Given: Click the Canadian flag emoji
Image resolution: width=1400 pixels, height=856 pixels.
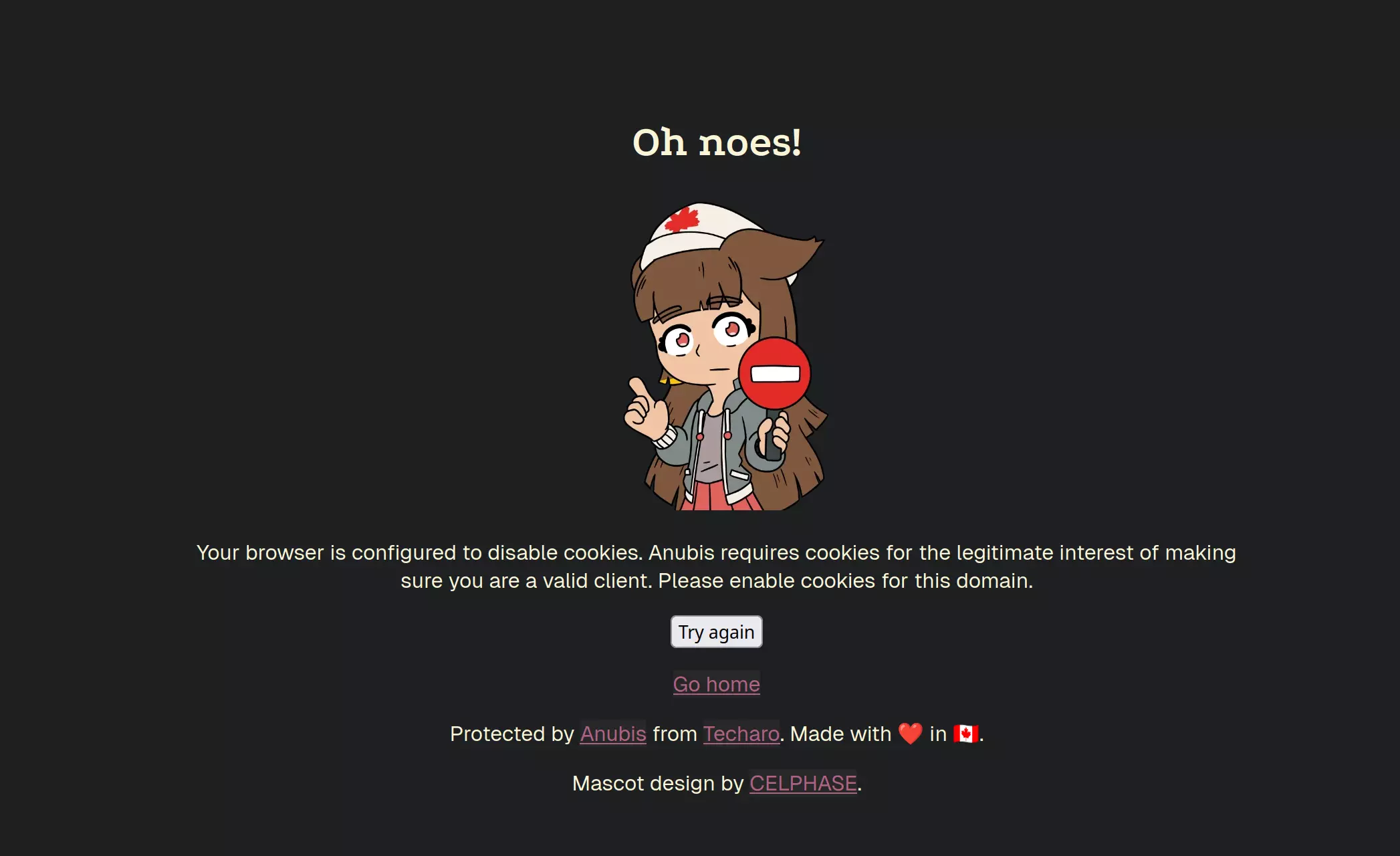Looking at the screenshot, I should (x=965, y=733).
